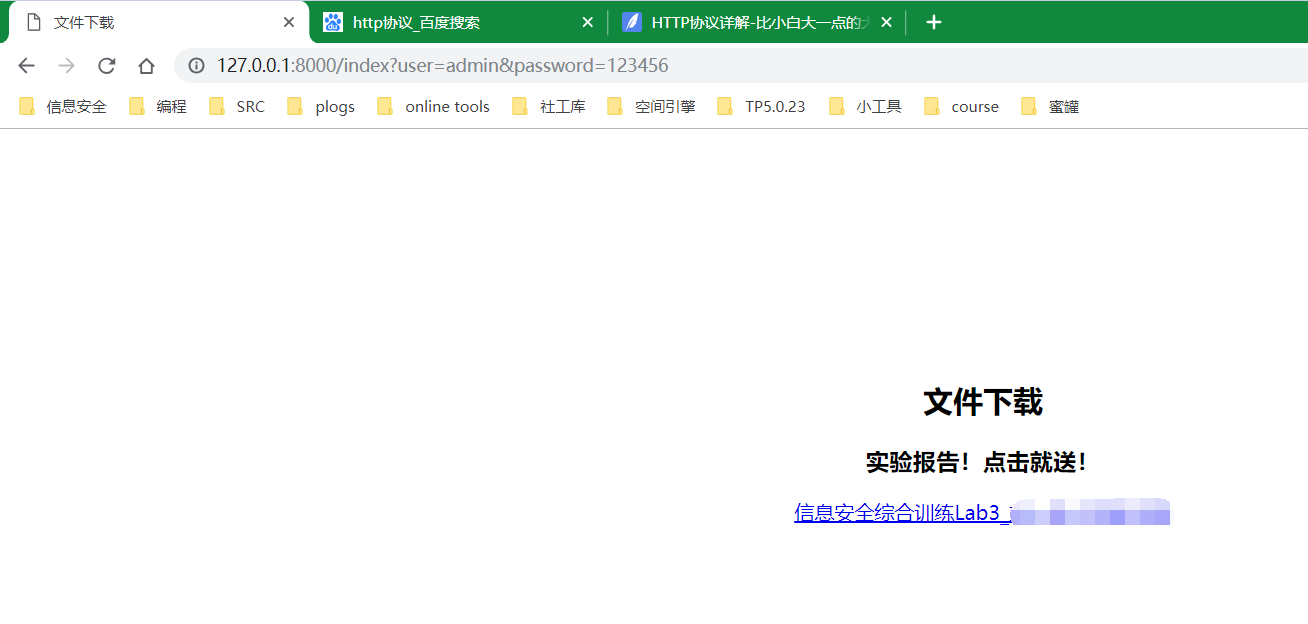Switch to the HTTP协议详解 tab
The image size is (1308, 624).
(x=757, y=22)
